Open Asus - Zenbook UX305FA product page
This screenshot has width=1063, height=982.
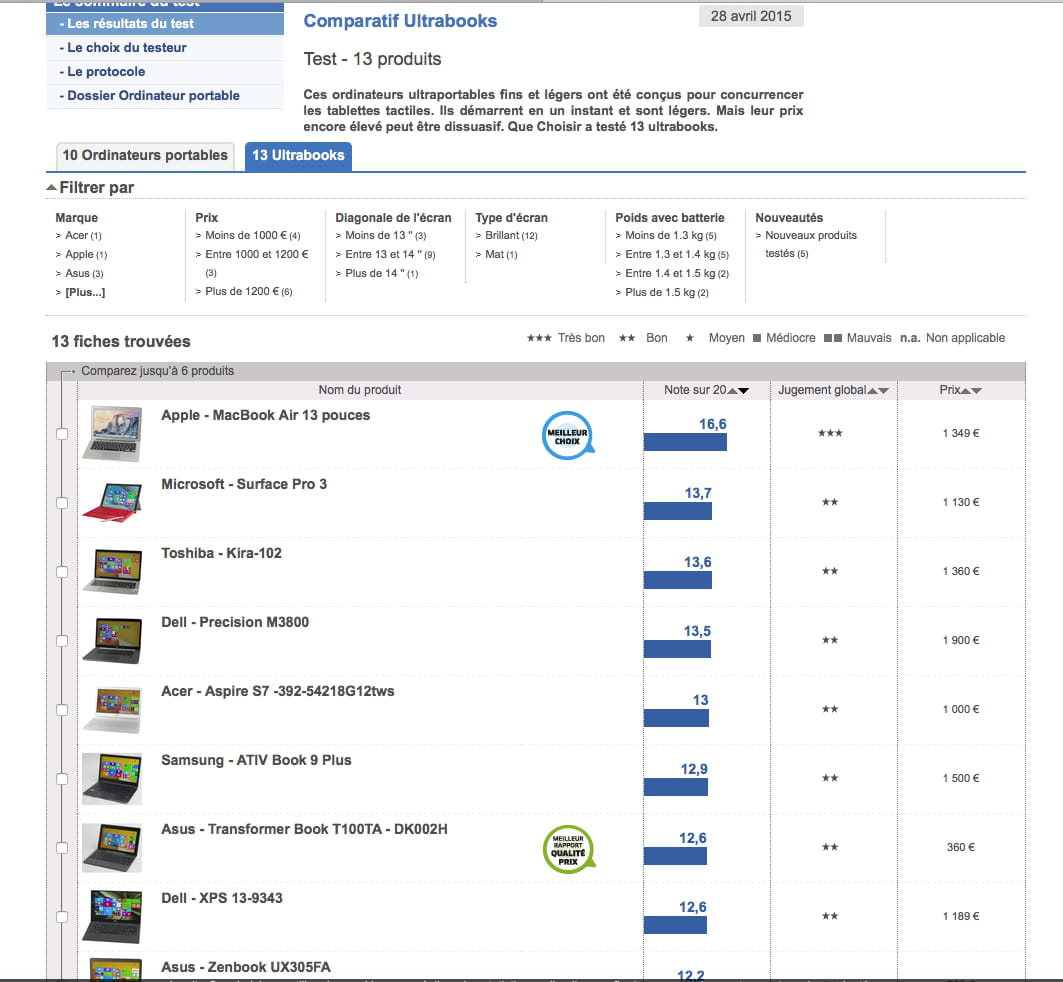click(x=246, y=968)
